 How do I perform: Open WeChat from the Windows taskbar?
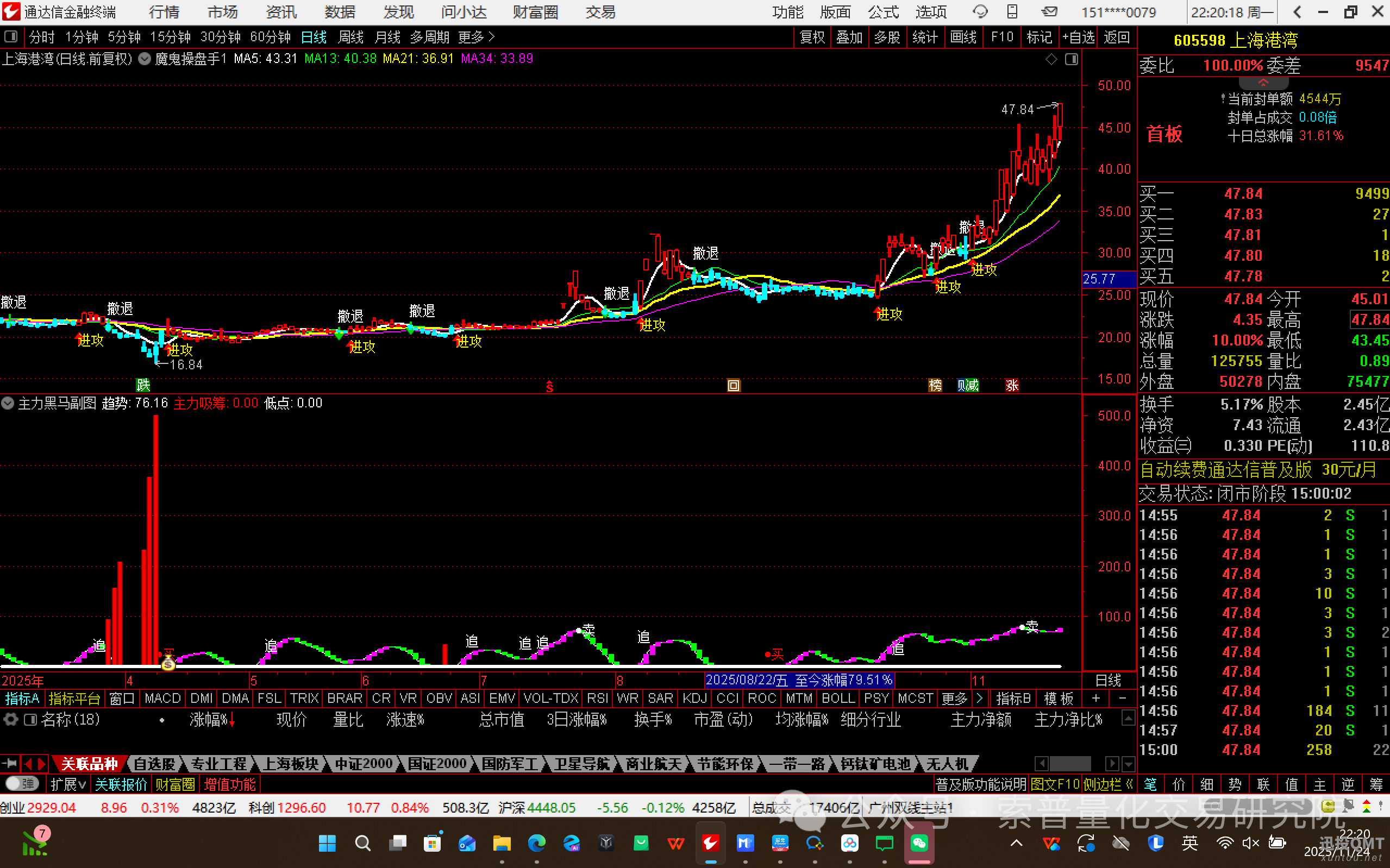[x=919, y=842]
